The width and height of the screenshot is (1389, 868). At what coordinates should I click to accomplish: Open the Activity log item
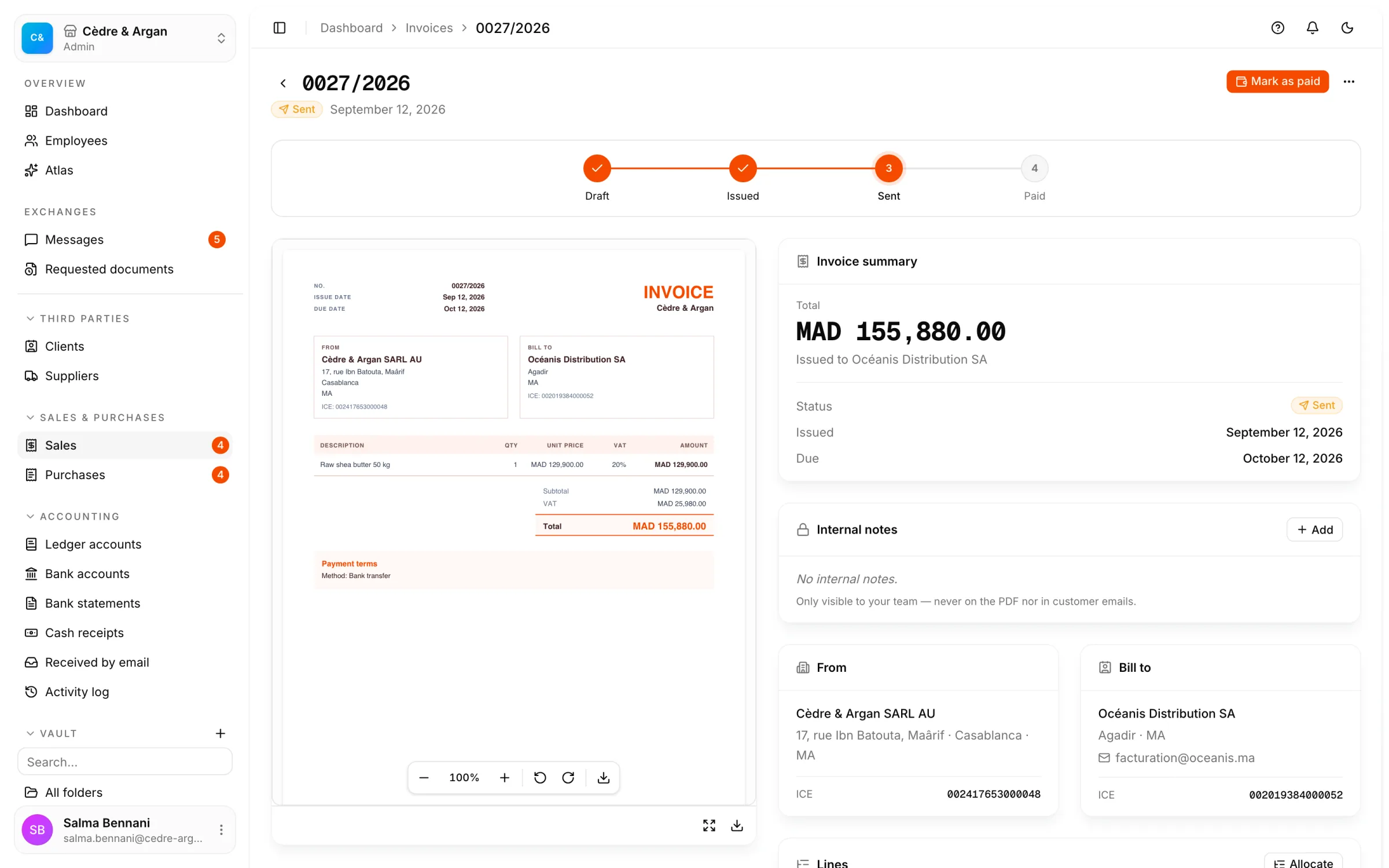tap(125, 692)
